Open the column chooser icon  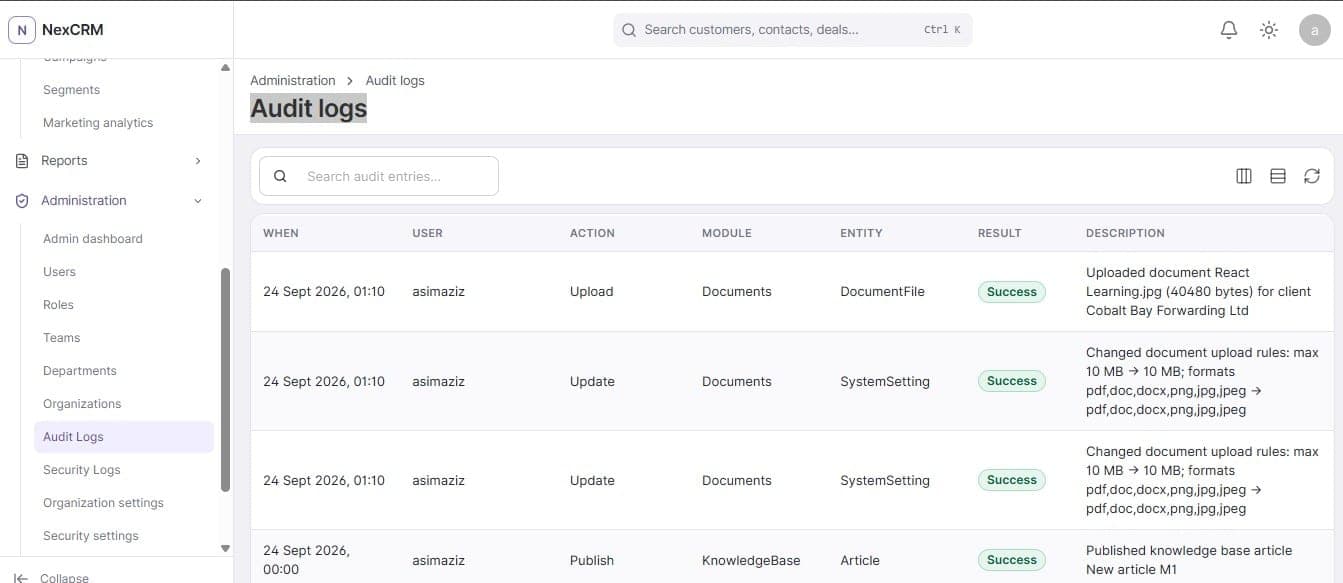(1244, 176)
